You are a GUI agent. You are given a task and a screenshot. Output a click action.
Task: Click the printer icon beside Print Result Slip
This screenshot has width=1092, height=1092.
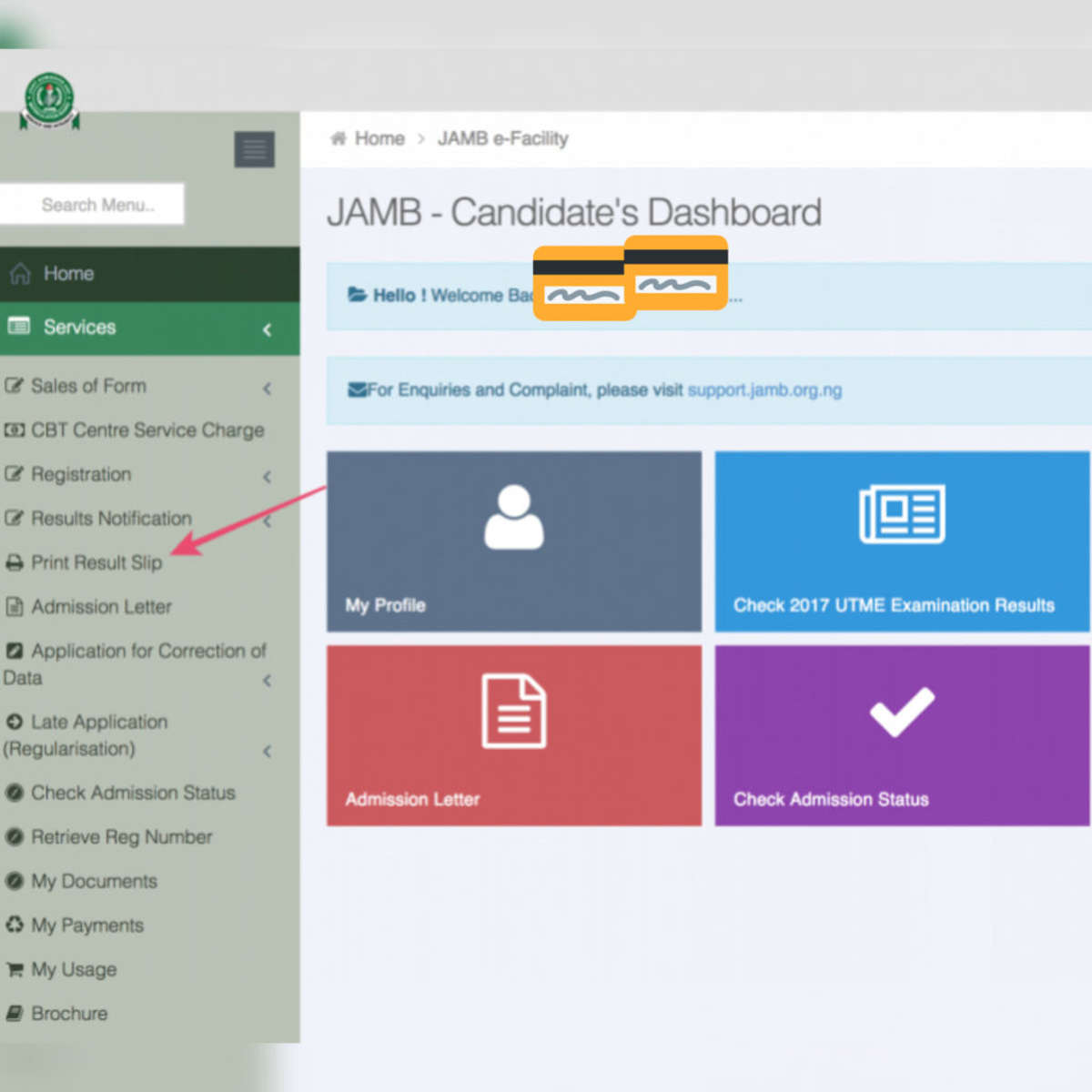pos(15,563)
